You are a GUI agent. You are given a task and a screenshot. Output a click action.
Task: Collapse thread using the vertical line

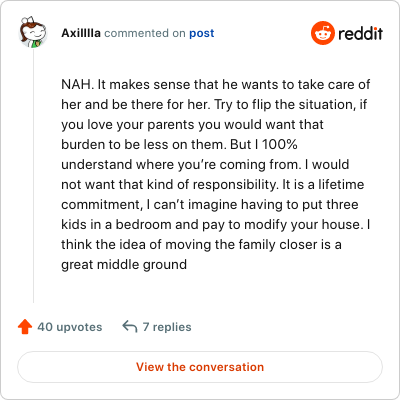33,176
